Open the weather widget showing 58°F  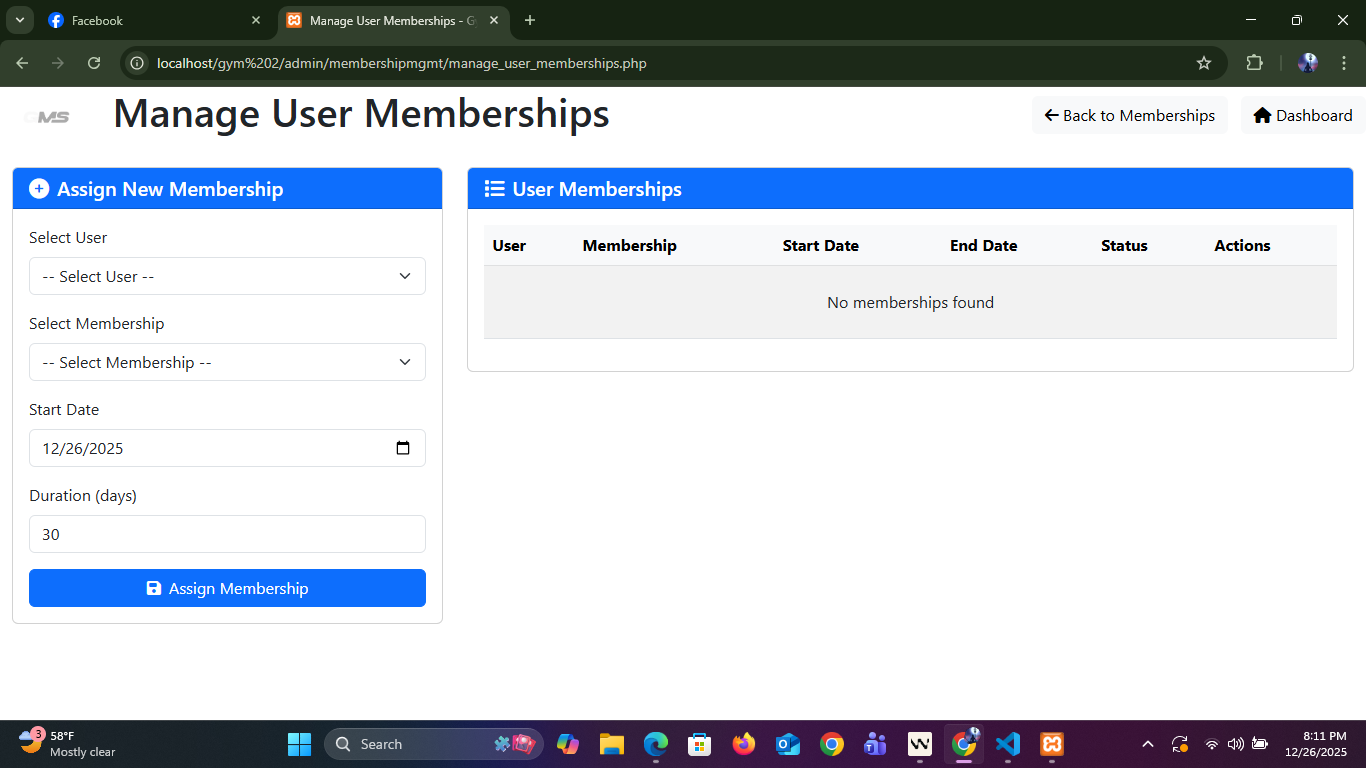[68, 744]
